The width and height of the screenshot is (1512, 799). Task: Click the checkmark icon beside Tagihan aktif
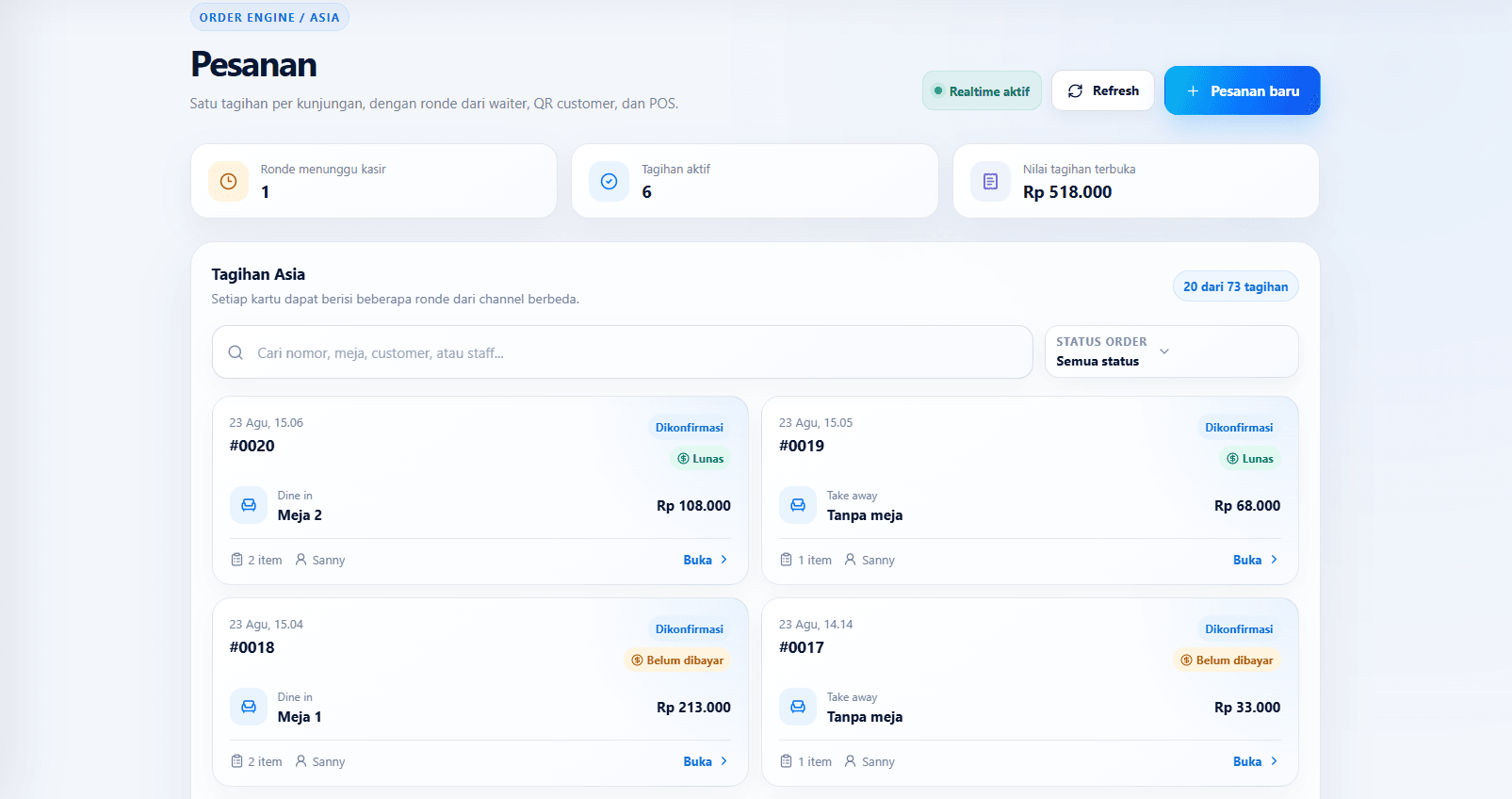(610, 181)
